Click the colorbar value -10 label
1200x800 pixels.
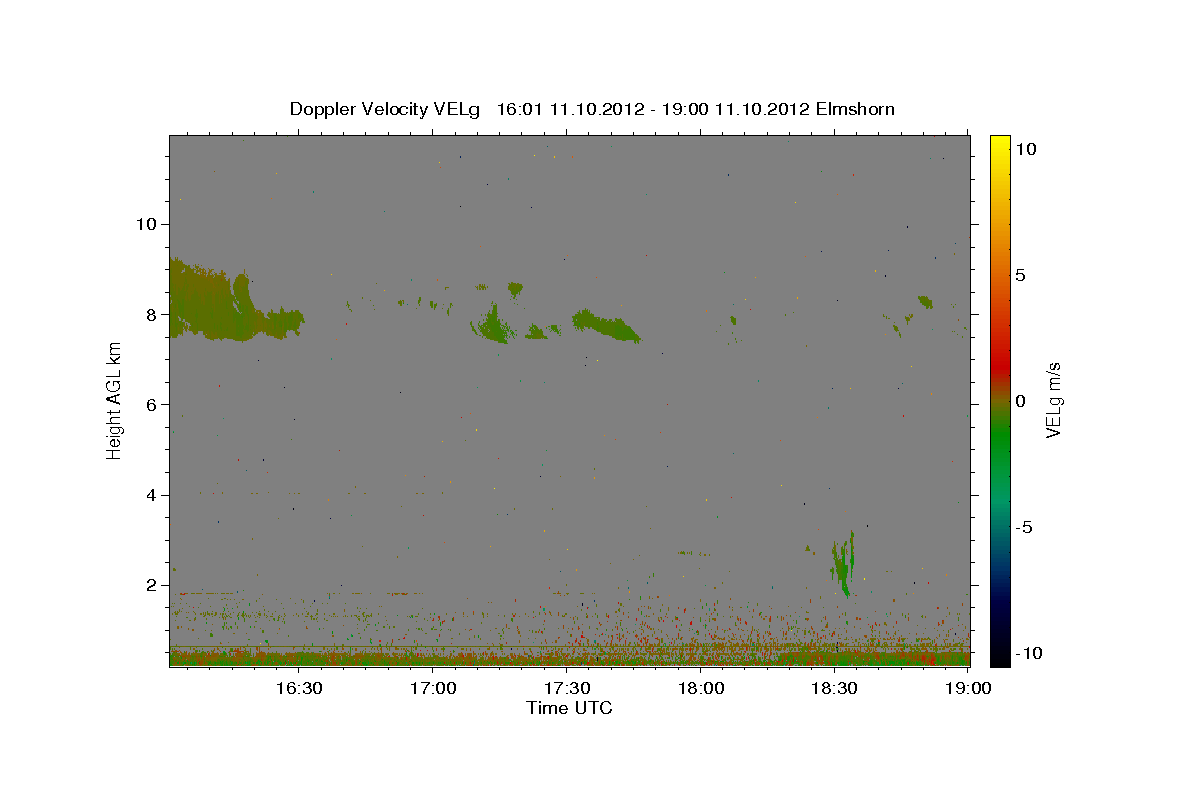1027,653
